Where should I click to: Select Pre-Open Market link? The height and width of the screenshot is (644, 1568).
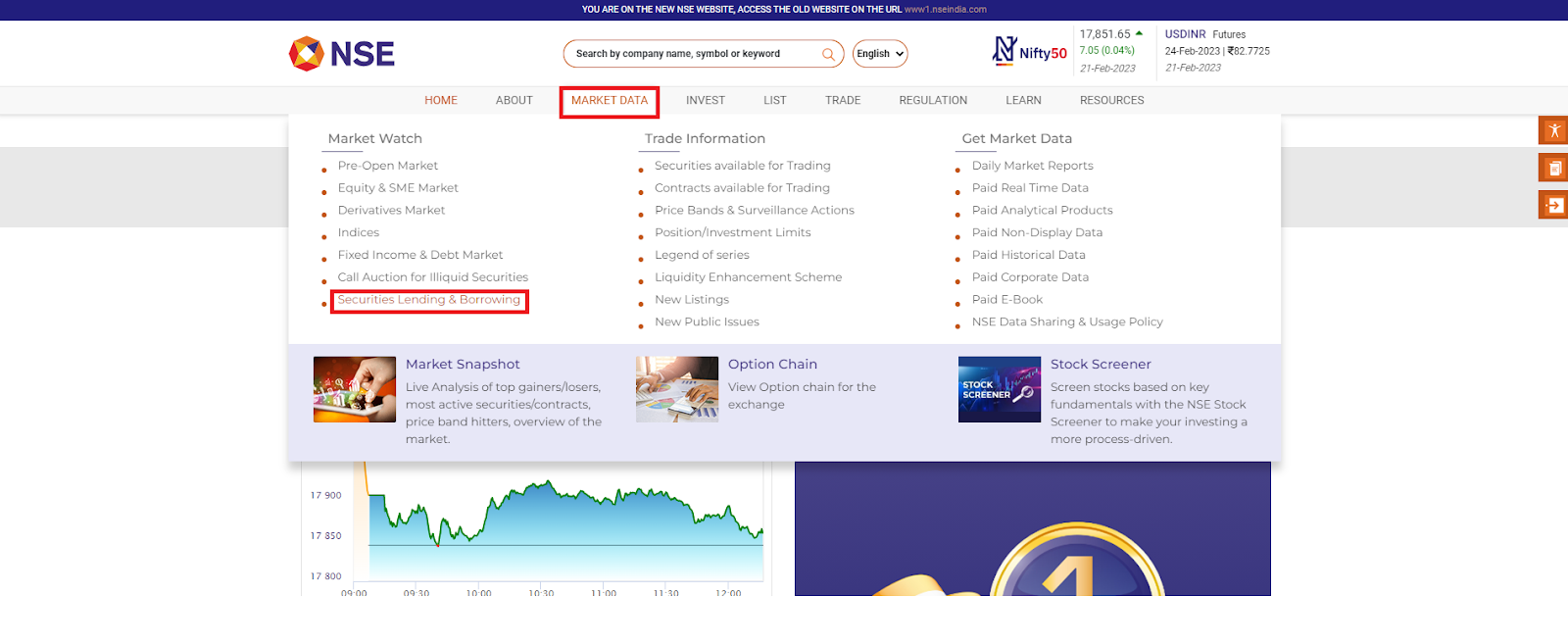click(388, 166)
